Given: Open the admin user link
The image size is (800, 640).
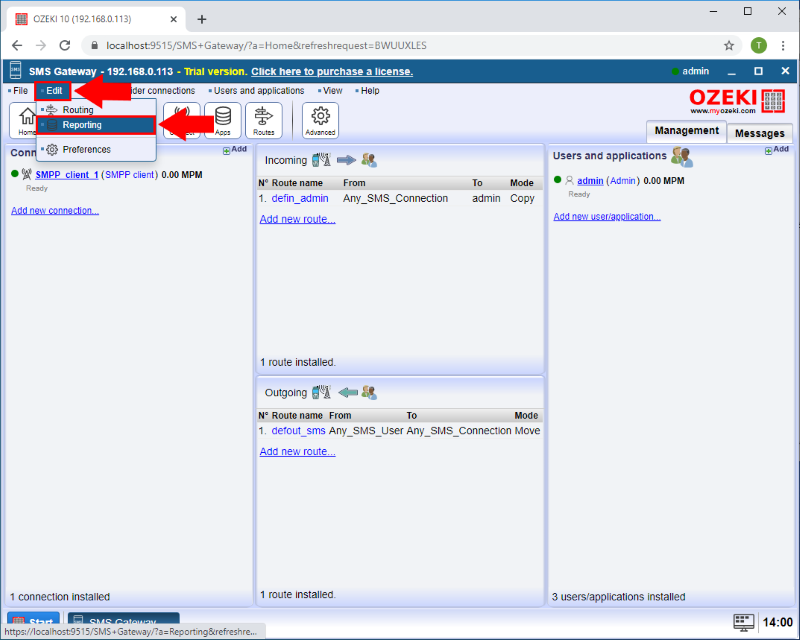Looking at the screenshot, I should click(590, 181).
